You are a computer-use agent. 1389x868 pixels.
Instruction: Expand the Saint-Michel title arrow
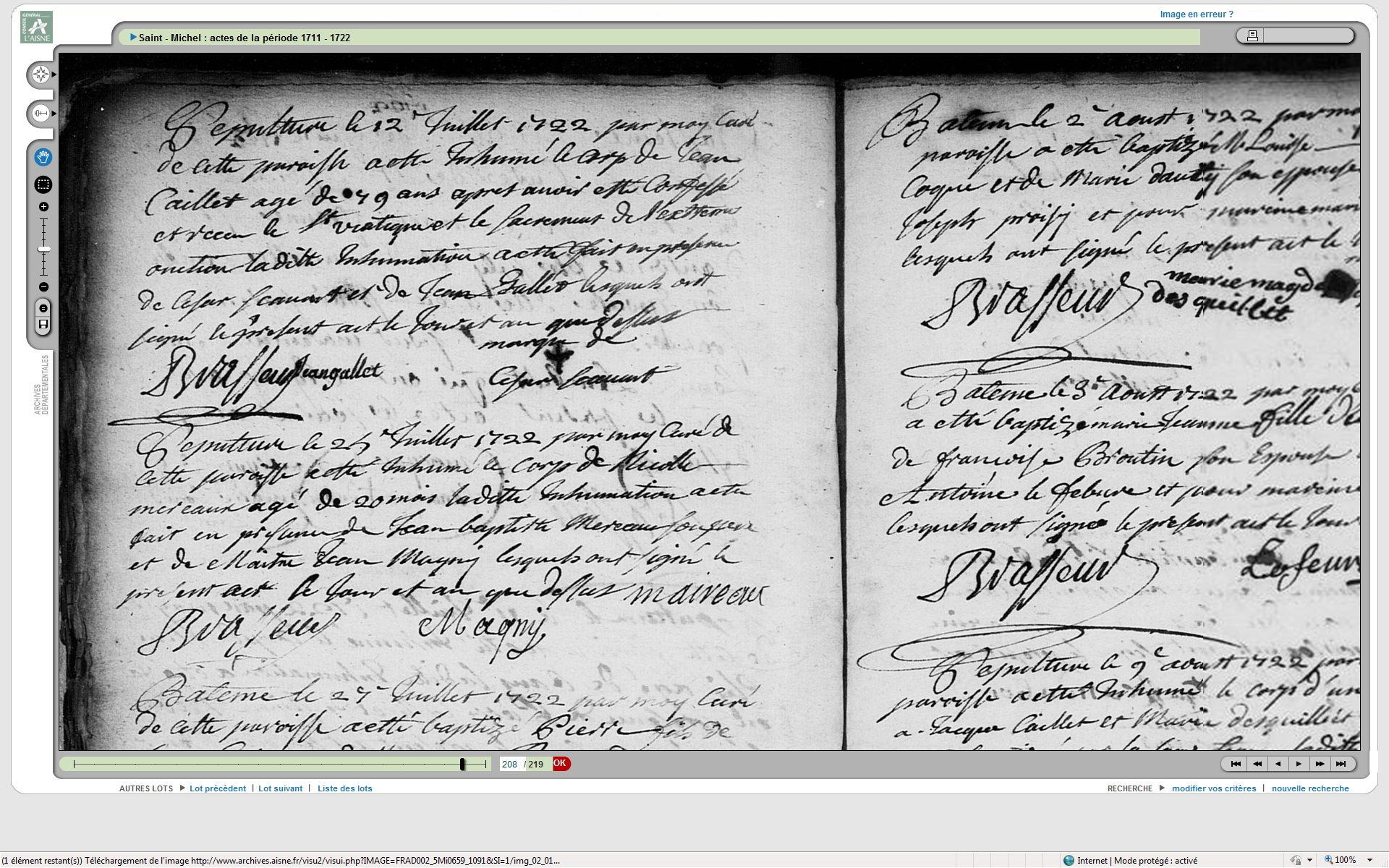click(133, 38)
